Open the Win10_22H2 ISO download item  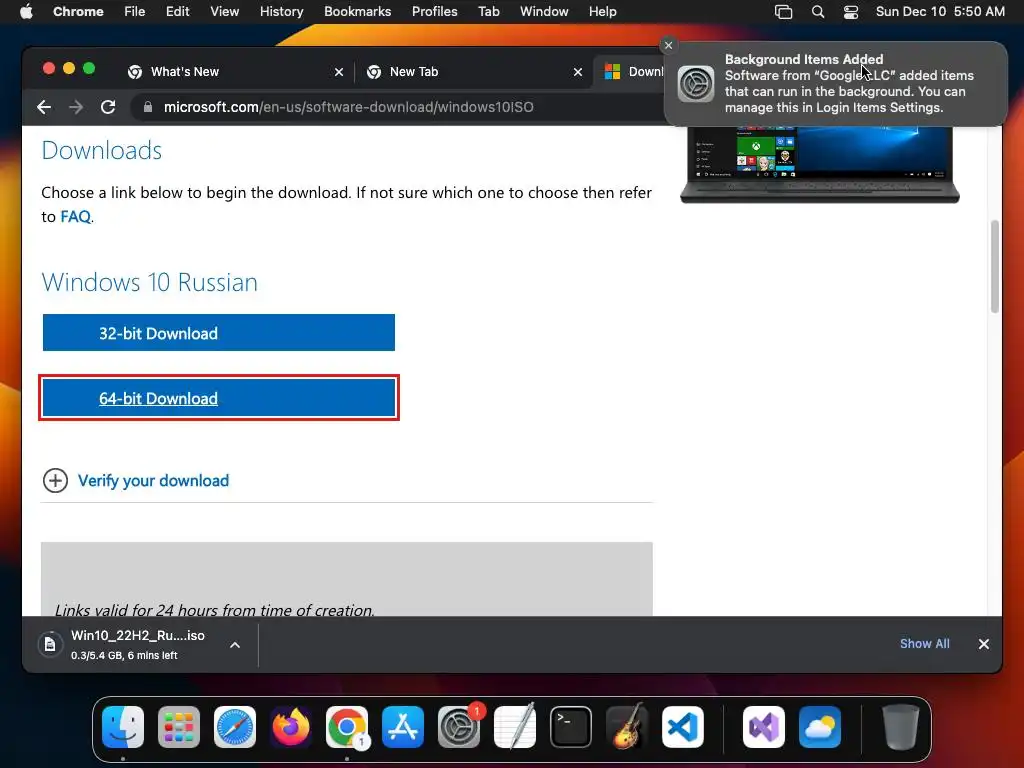[137, 645]
